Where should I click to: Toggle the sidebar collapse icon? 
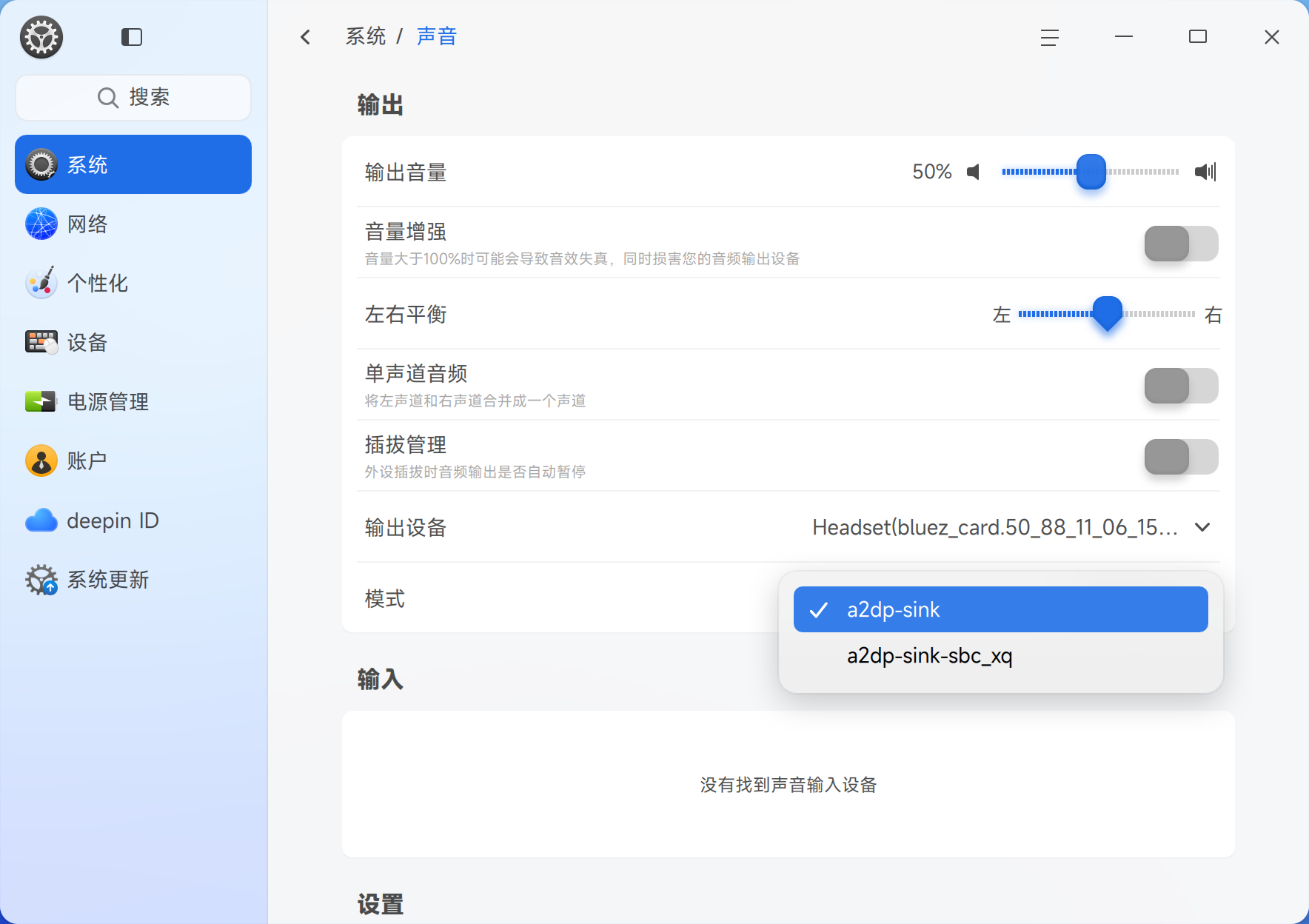132,37
